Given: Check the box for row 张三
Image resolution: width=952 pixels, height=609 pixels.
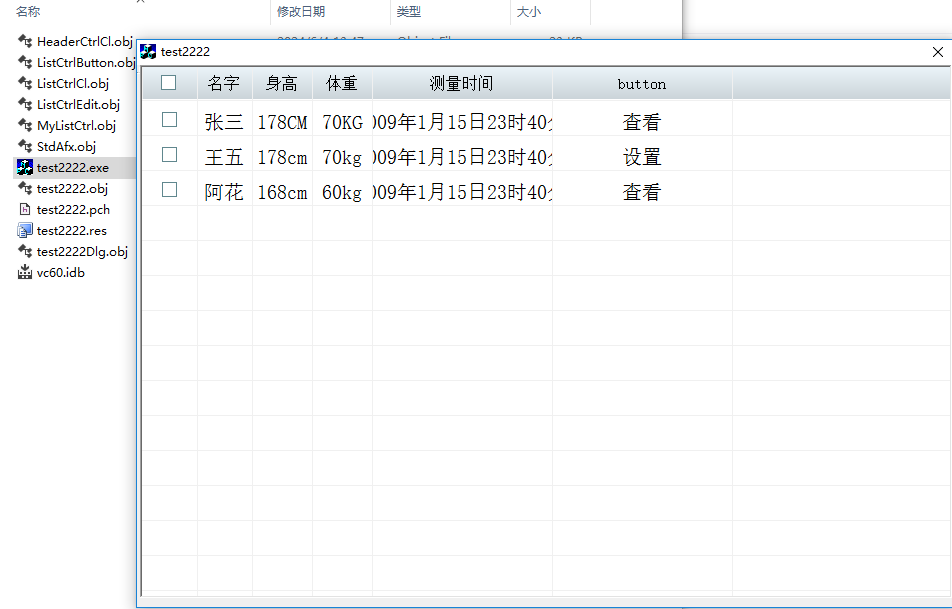Looking at the screenshot, I should pyautogui.click(x=169, y=120).
